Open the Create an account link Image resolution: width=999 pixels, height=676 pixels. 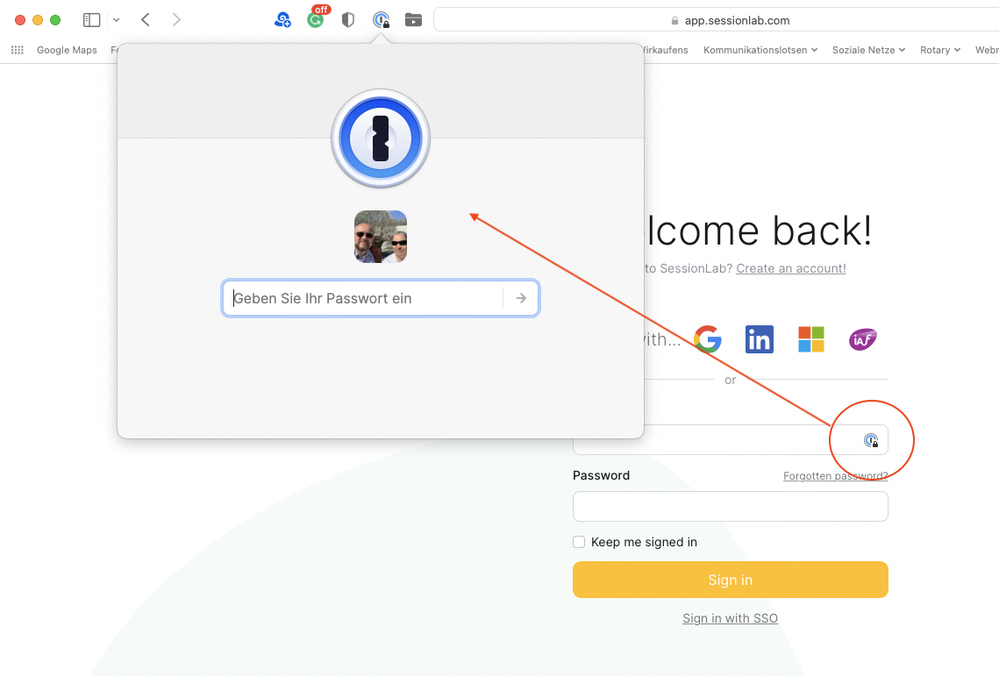791,268
